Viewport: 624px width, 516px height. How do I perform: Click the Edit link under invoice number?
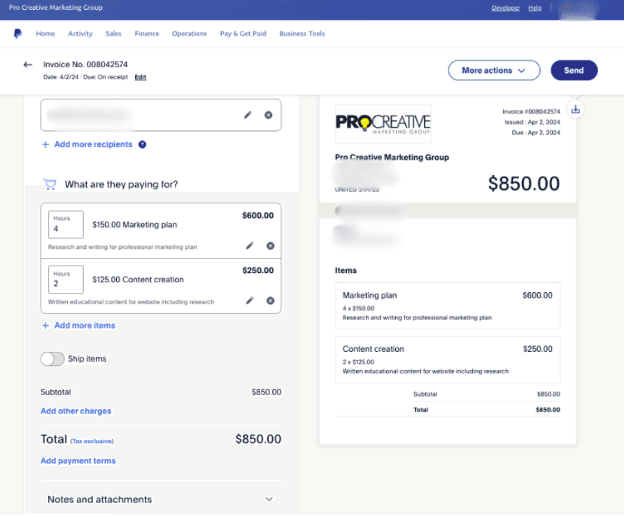click(140, 77)
